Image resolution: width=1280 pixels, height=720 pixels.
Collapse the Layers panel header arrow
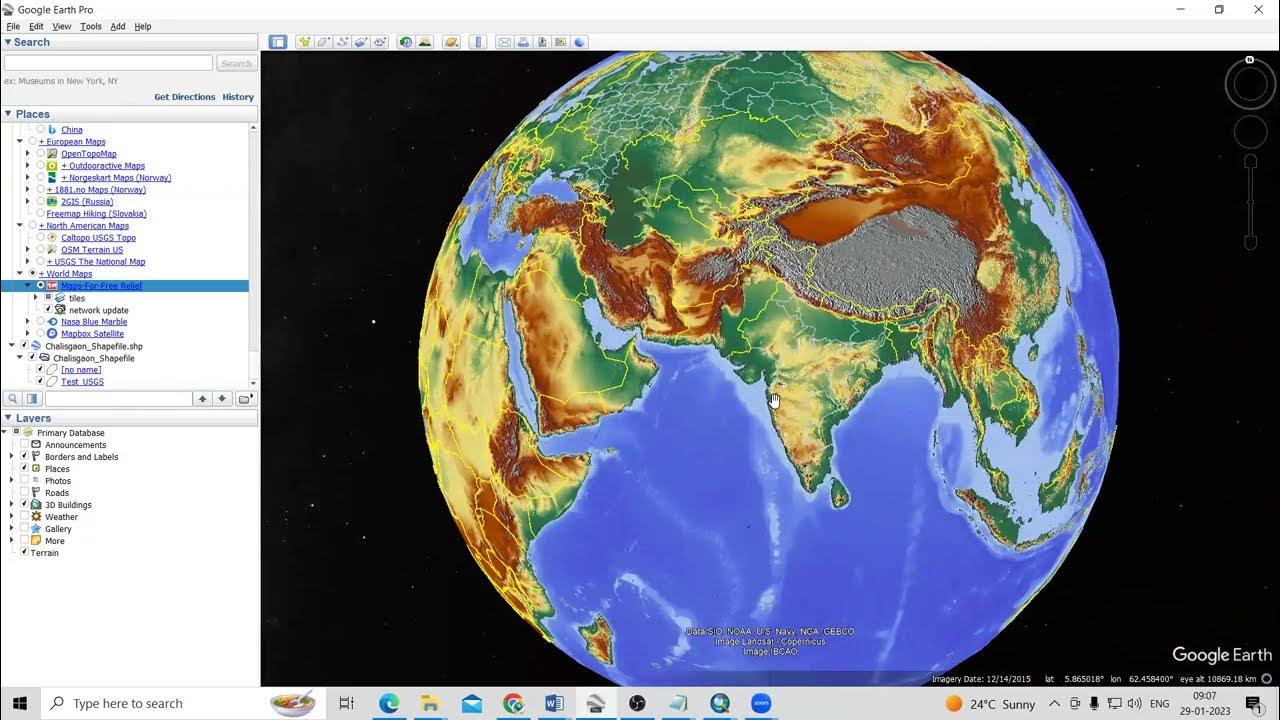click(8, 418)
